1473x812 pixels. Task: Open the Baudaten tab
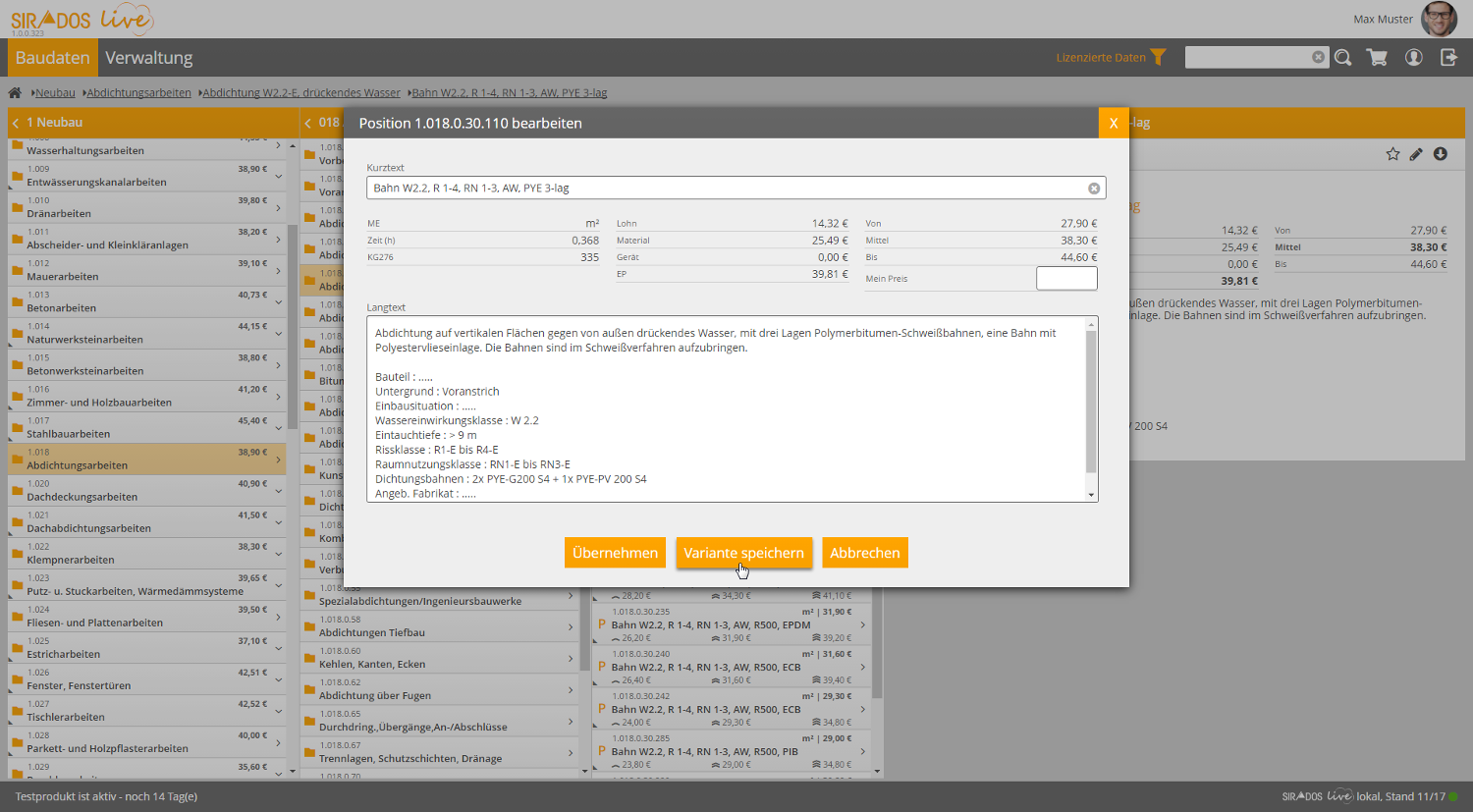[53, 58]
